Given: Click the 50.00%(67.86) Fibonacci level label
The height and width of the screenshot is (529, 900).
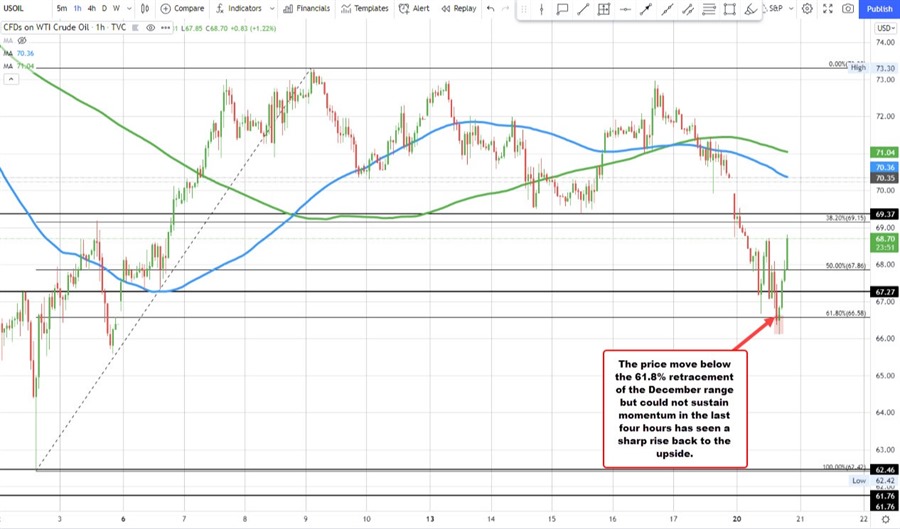Looking at the screenshot, I should 845,266.
